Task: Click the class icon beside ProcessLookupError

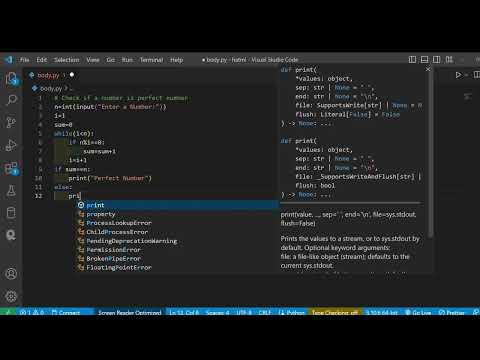Action: coord(81,223)
